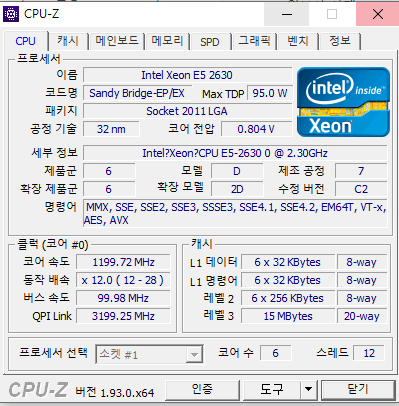Open the 캐시 tab
This screenshot has width=399, height=406.
point(68,41)
